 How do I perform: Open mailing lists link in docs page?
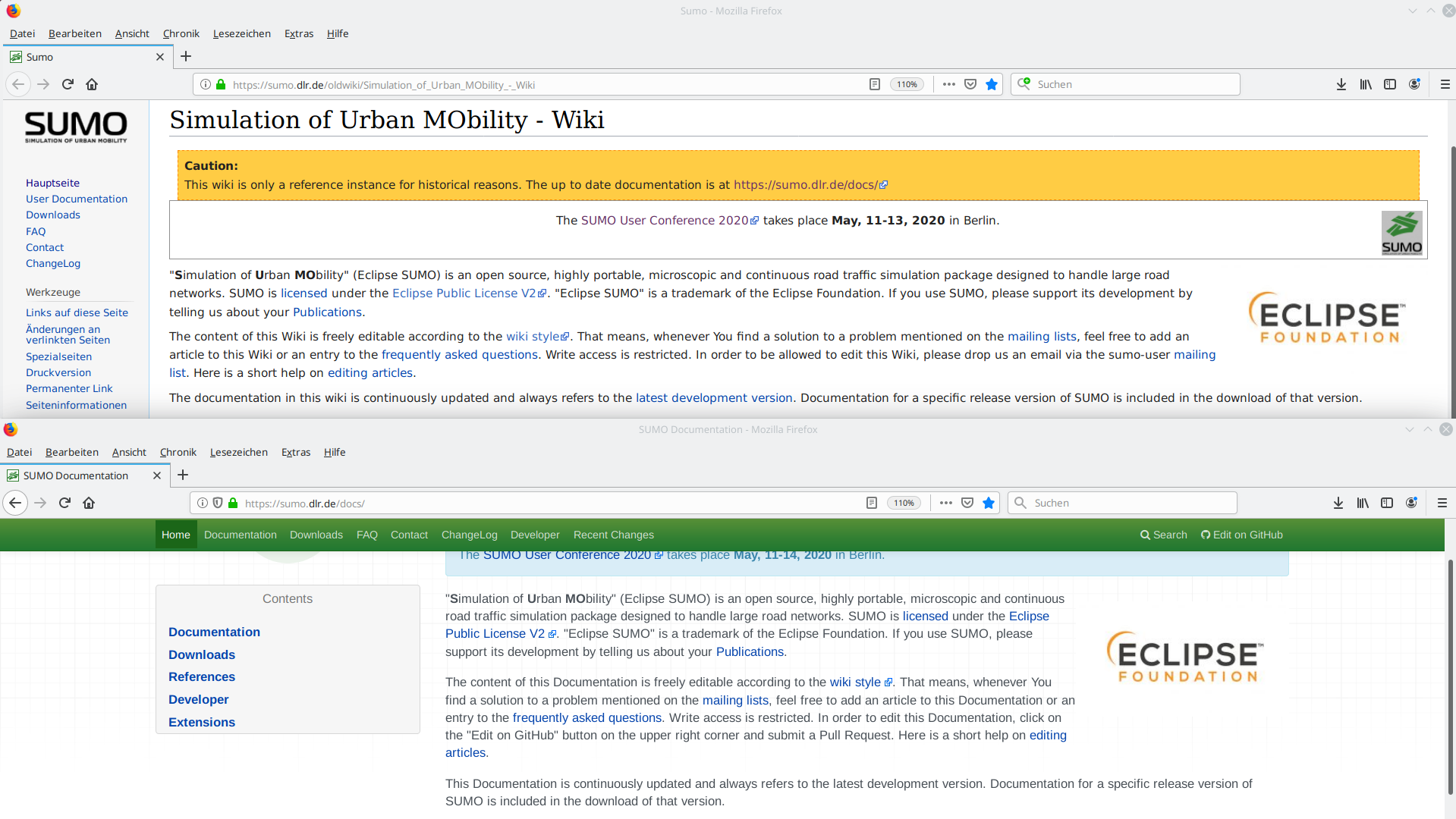click(735, 700)
